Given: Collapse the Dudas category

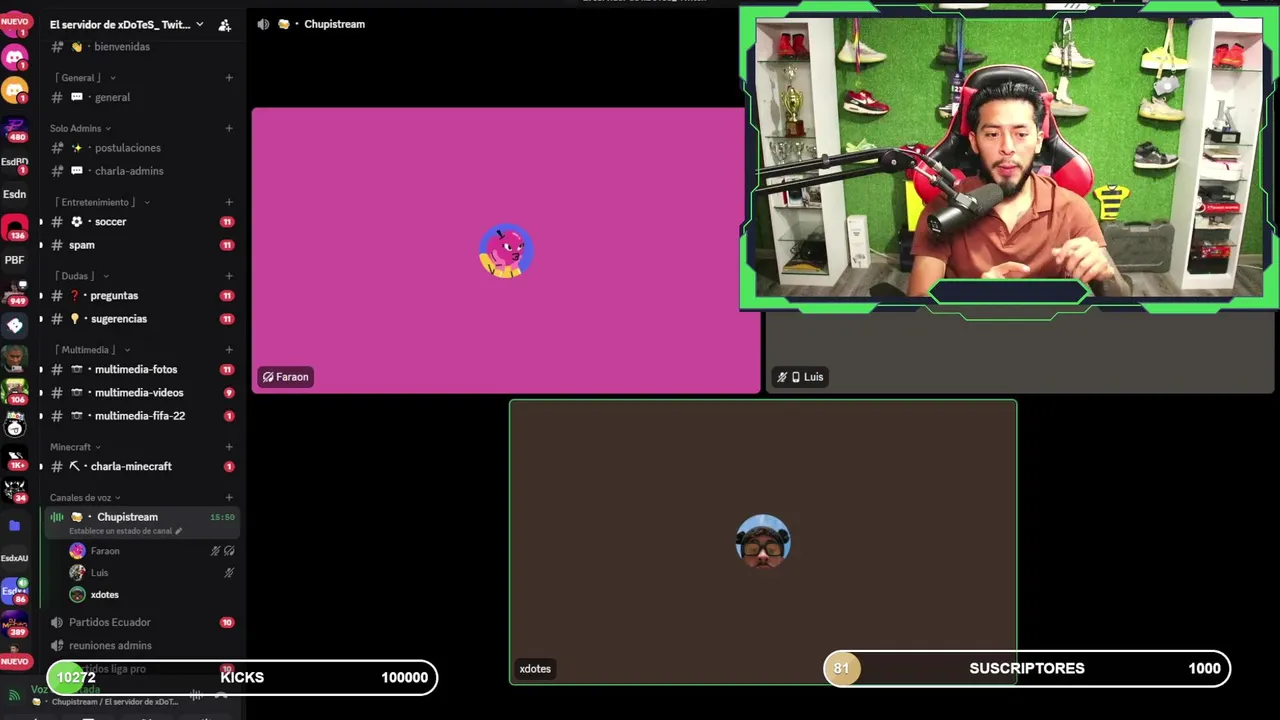Looking at the screenshot, I should [82, 276].
